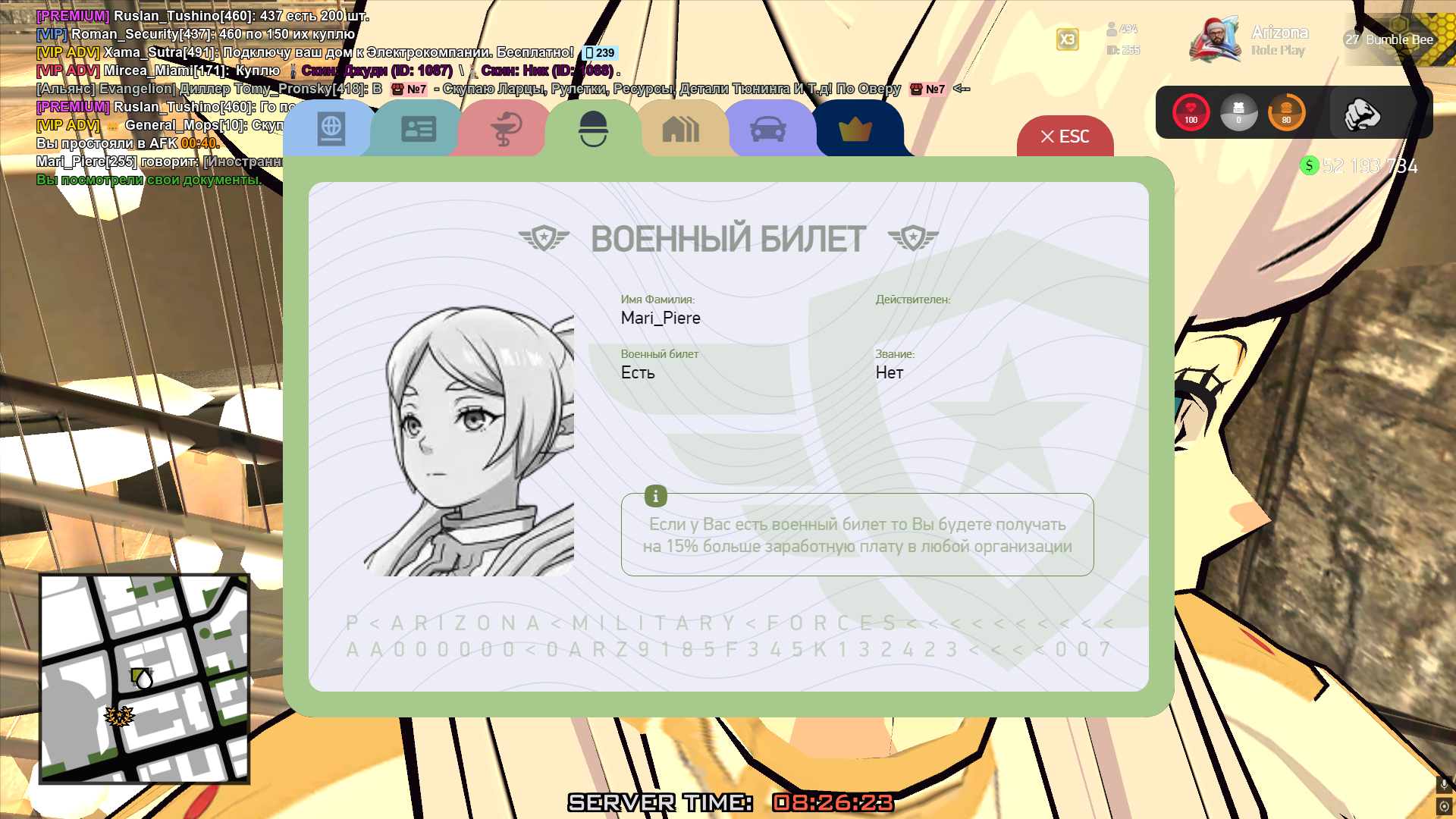The image size is (1456, 819).
Task: Open the crown VIP tab
Action: click(855, 129)
